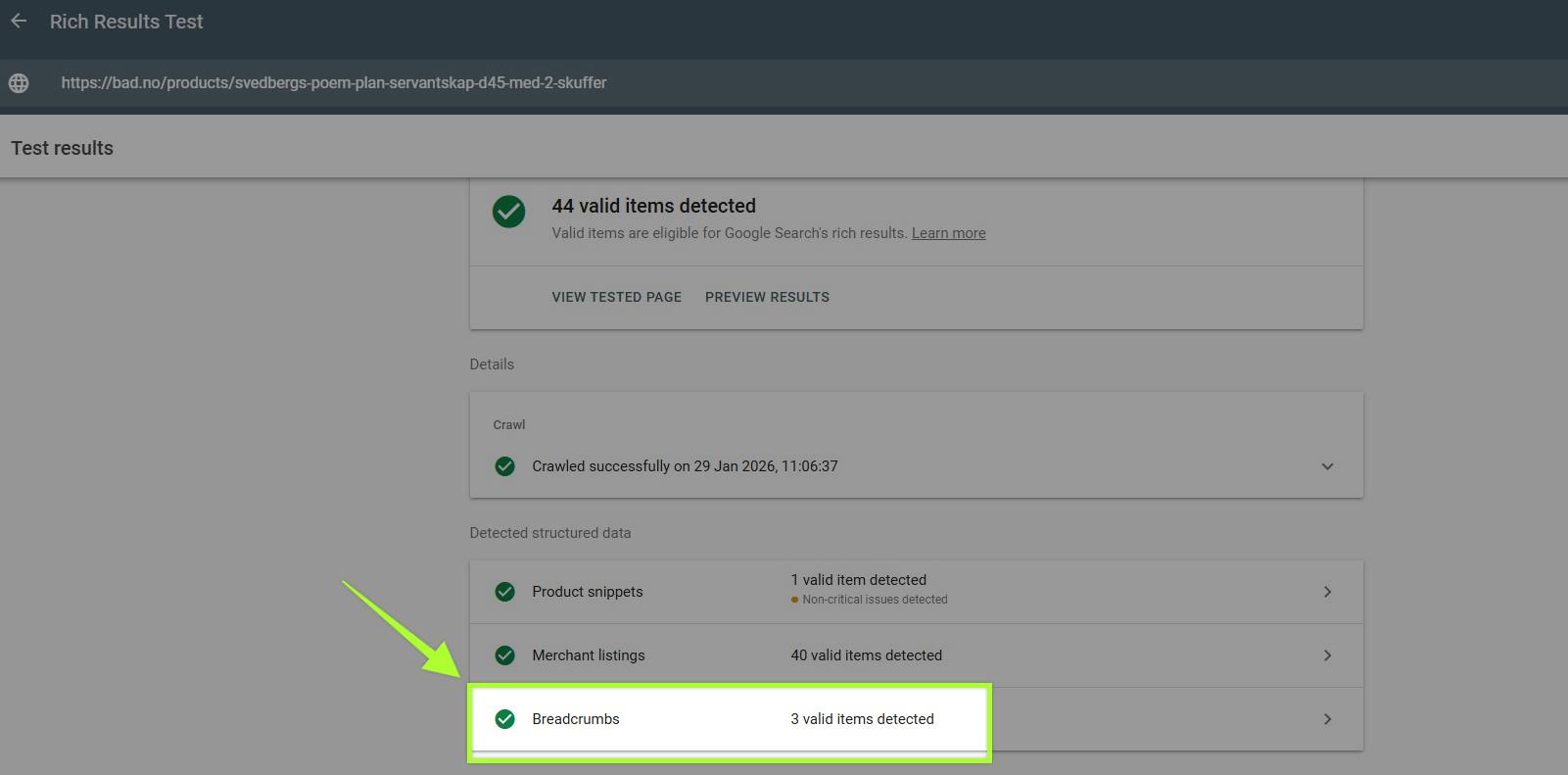The width and height of the screenshot is (1568, 775).
Task: Expand the Crawl details chevron
Action: point(1327,466)
